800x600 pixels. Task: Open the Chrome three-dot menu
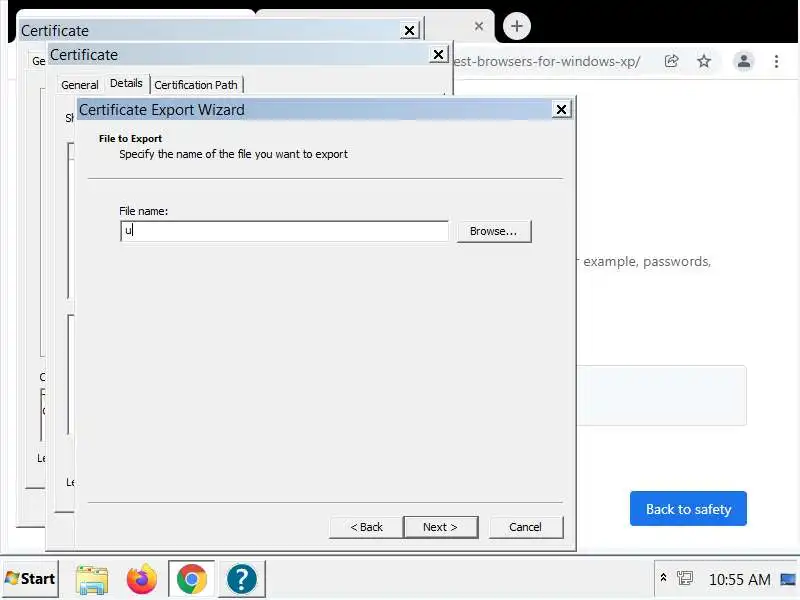click(x=776, y=61)
